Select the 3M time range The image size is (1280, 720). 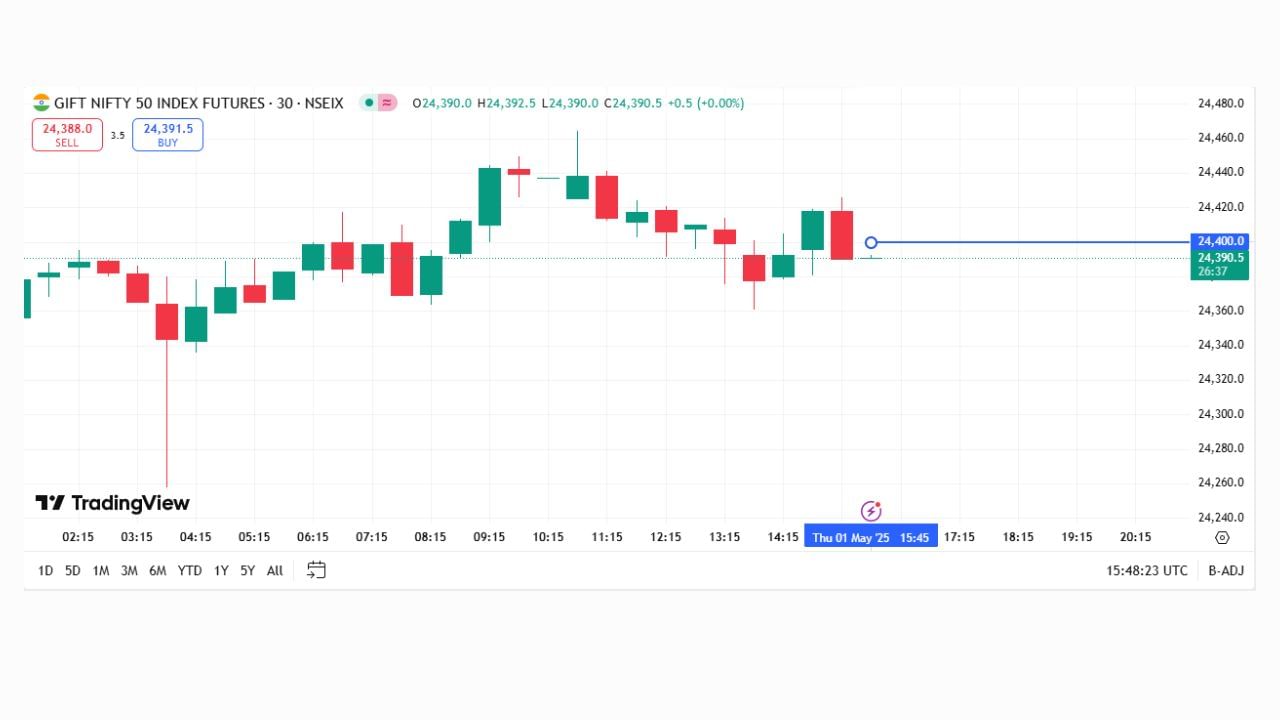pyautogui.click(x=129, y=571)
